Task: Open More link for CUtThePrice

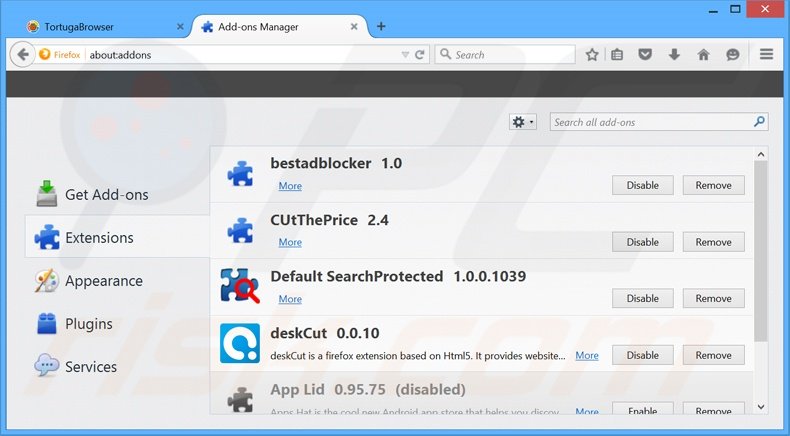Action: pos(290,242)
